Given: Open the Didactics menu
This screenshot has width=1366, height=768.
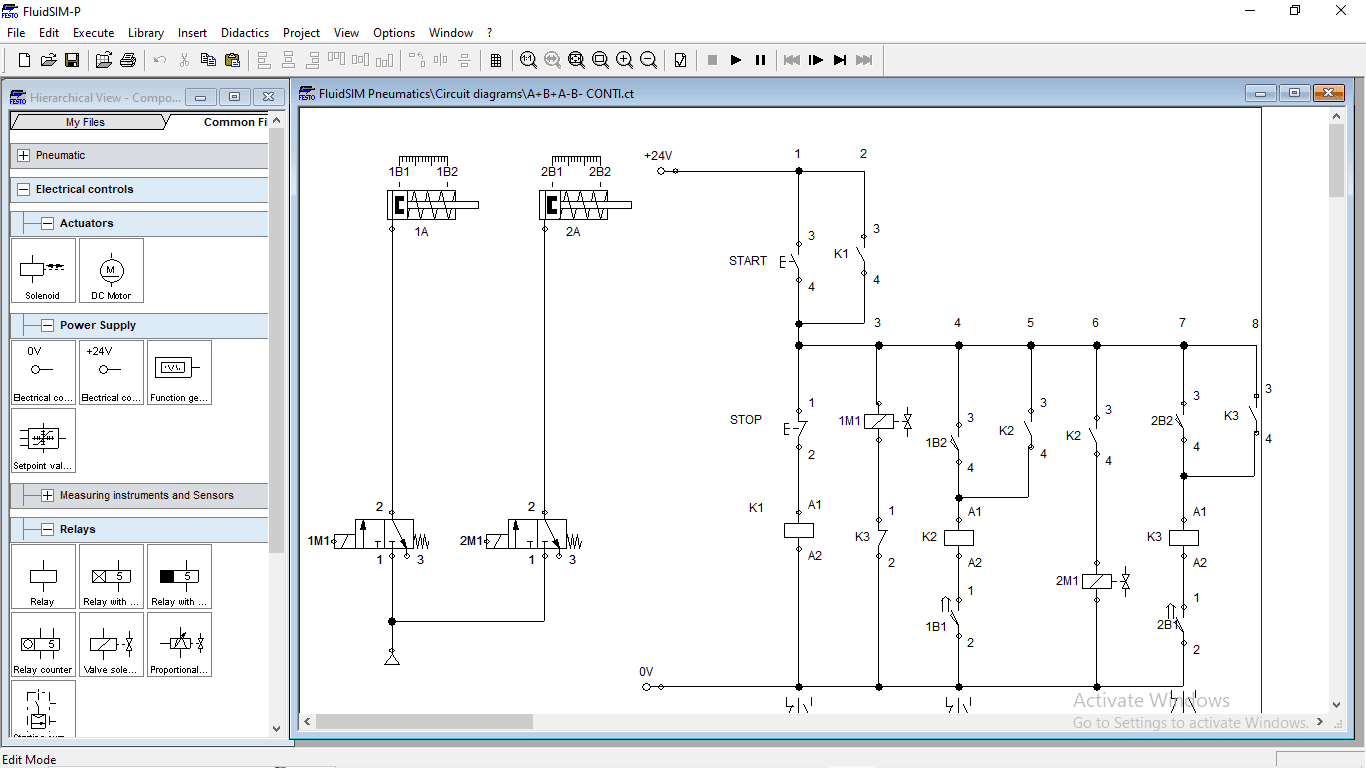Looking at the screenshot, I should (245, 33).
